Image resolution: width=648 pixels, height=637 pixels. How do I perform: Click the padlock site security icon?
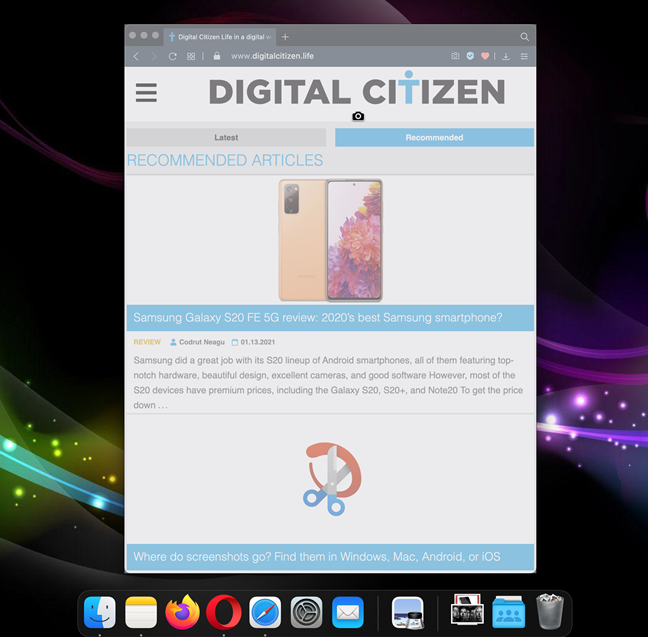tap(217, 56)
